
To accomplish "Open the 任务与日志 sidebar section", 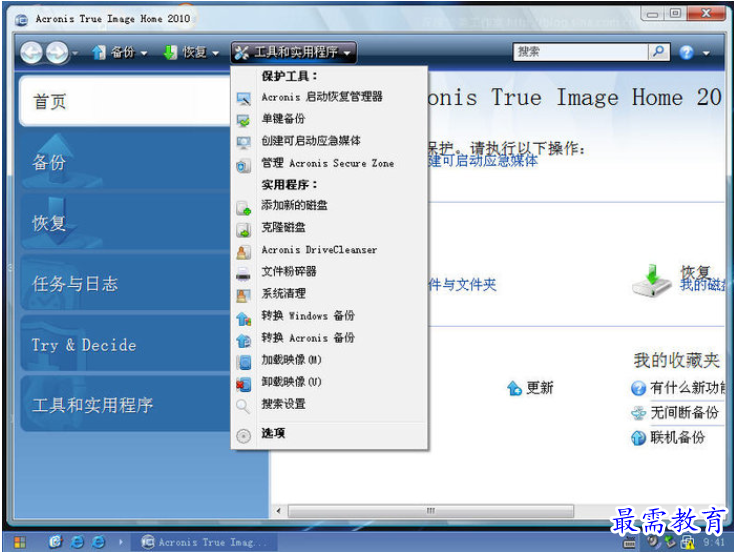I will [x=125, y=283].
